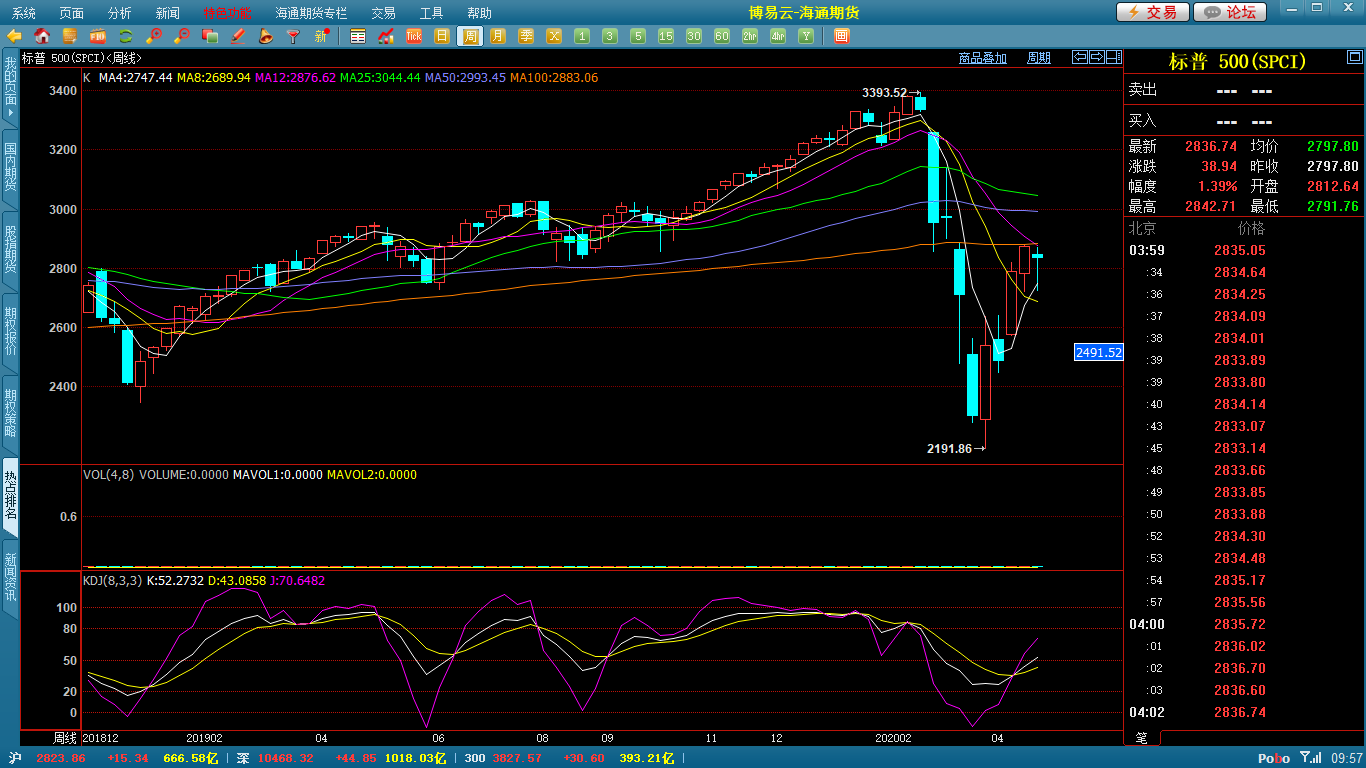Open the 工具 menu
The image size is (1366, 768).
[x=431, y=13]
